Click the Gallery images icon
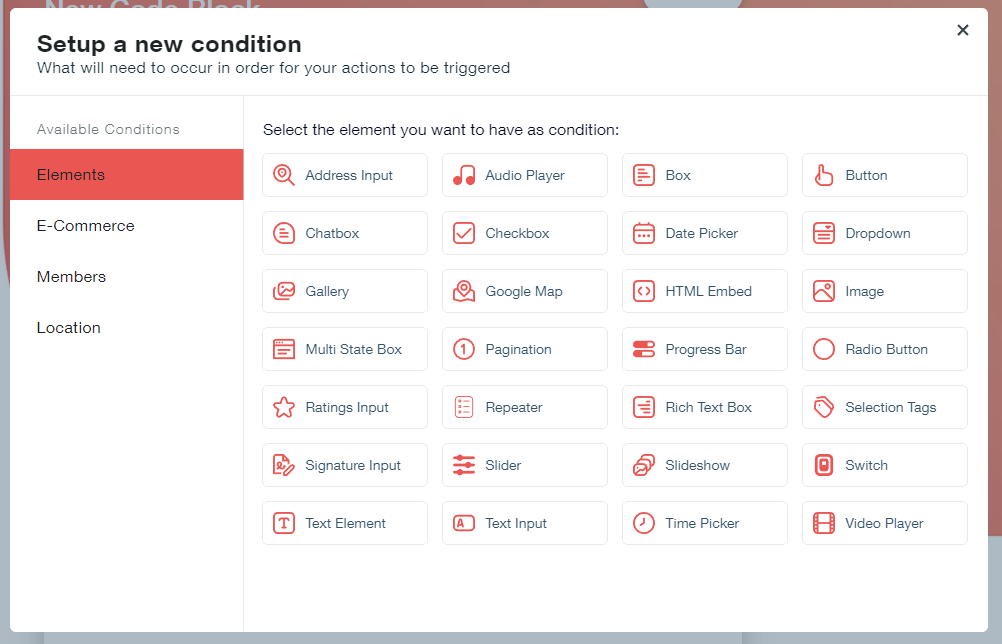Screen dimensions: 1002x644 click(284, 291)
